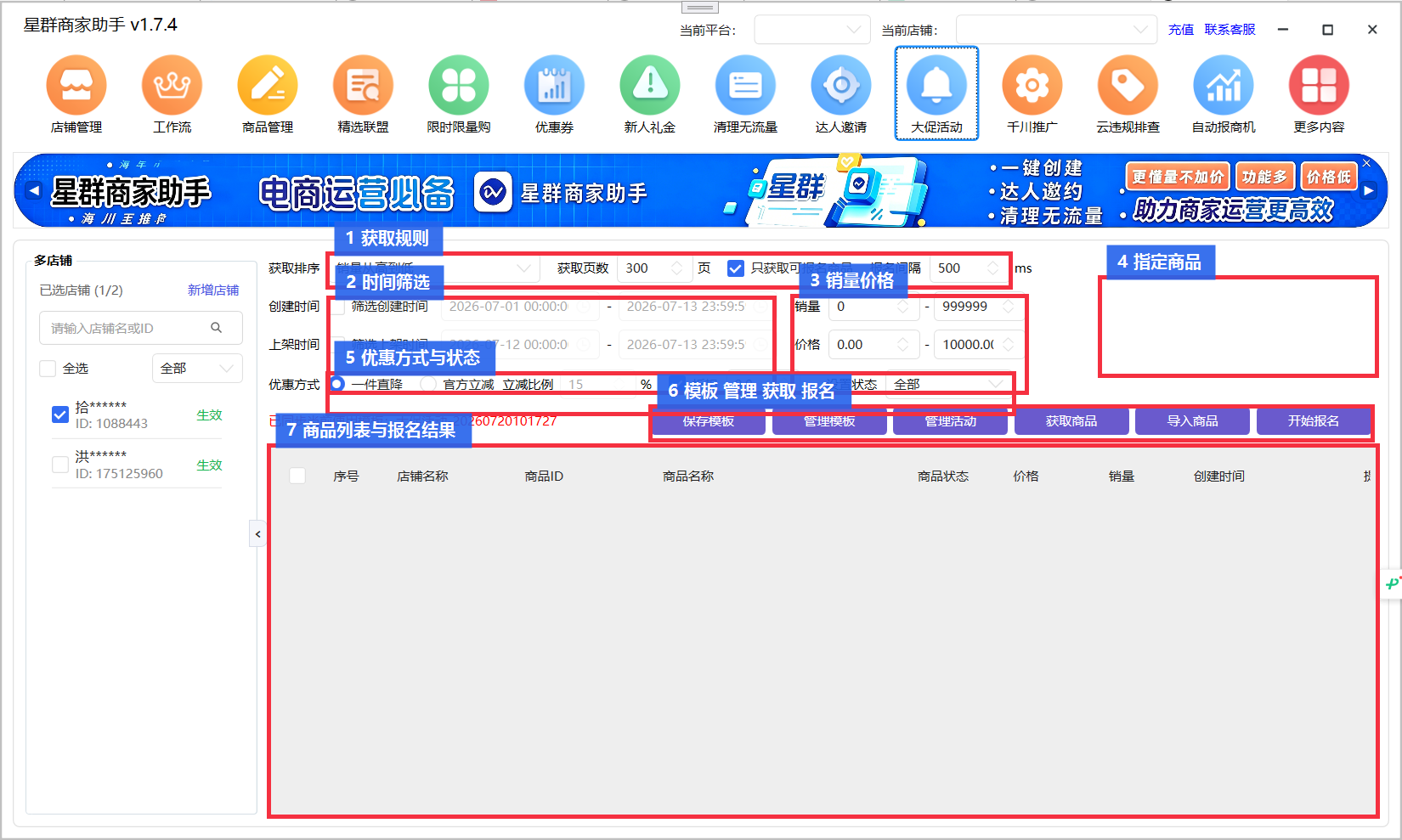This screenshot has height=840, width=1402.
Task: Toggle the 全选 select-all stores checkbox
Action: click(x=48, y=369)
